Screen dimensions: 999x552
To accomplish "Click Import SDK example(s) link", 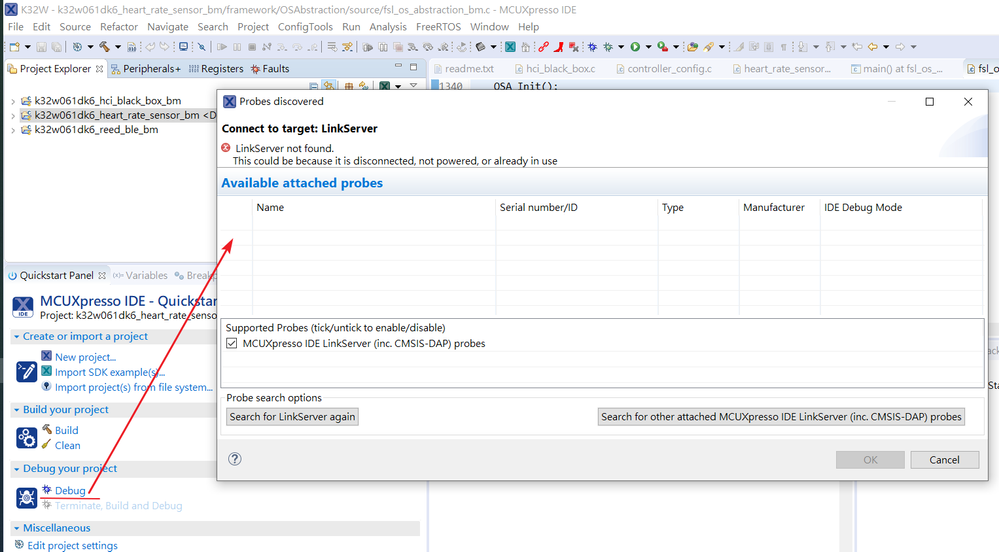I will 110,372.
